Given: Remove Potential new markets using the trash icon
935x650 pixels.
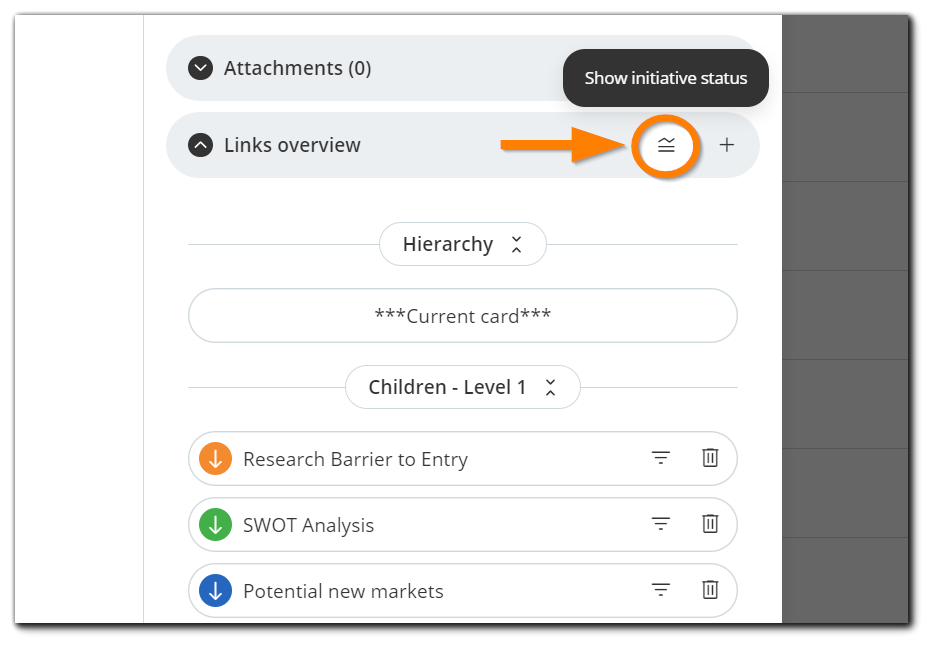Looking at the screenshot, I should (710, 590).
